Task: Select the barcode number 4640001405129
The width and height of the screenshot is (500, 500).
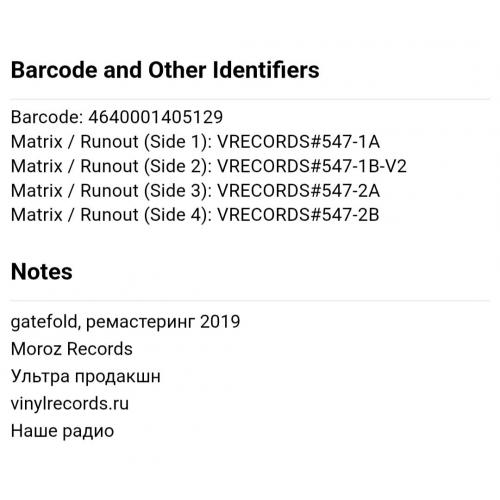Action: [x=155, y=117]
